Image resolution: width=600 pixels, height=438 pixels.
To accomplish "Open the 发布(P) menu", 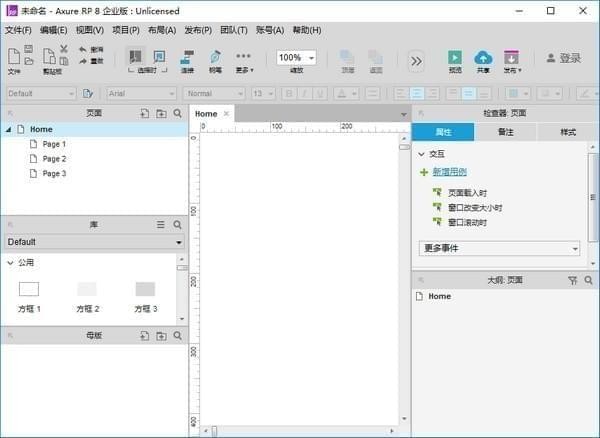I will point(198,30).
